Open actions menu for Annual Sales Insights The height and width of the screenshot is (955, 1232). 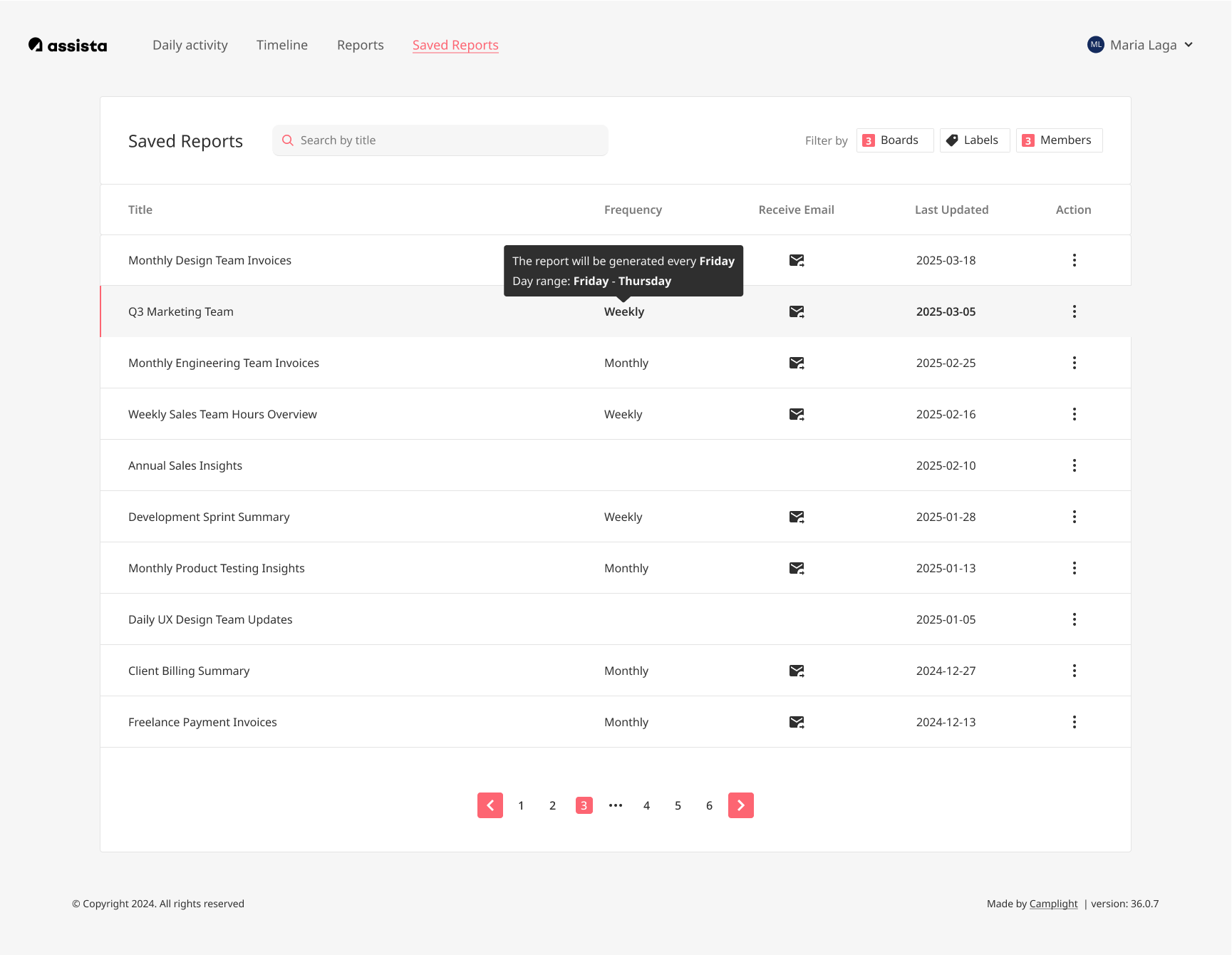pos(1075,465)
